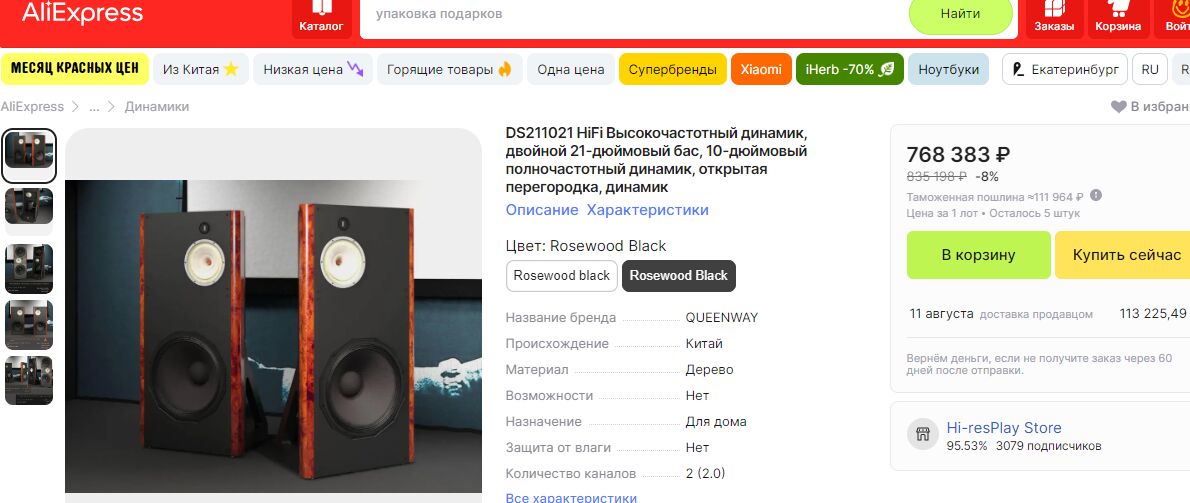Open the Характеристики tab link
Screen dimensions: 1190x503
pos(647,209)
